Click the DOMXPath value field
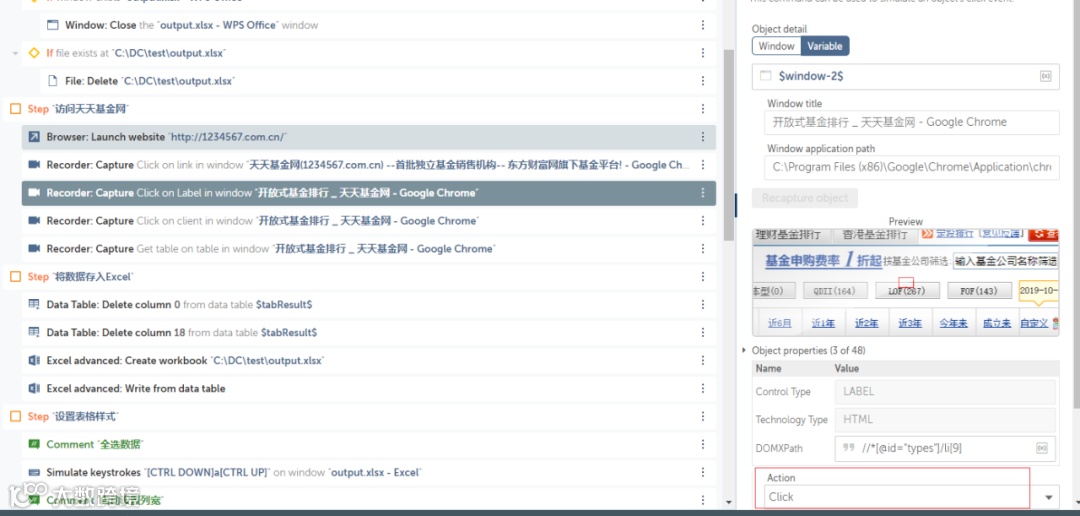1080x516 pixels. point(945,448)
